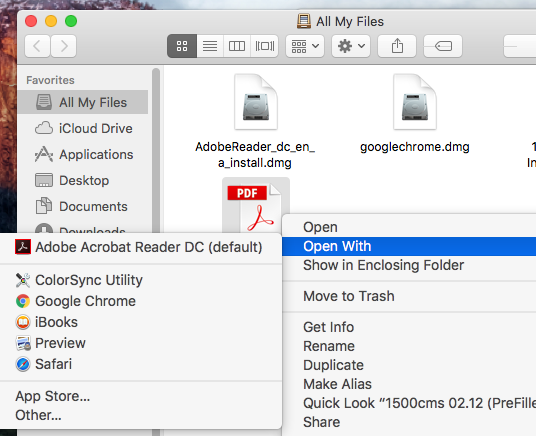Go back with the left arrow button

tap(38, 46)
